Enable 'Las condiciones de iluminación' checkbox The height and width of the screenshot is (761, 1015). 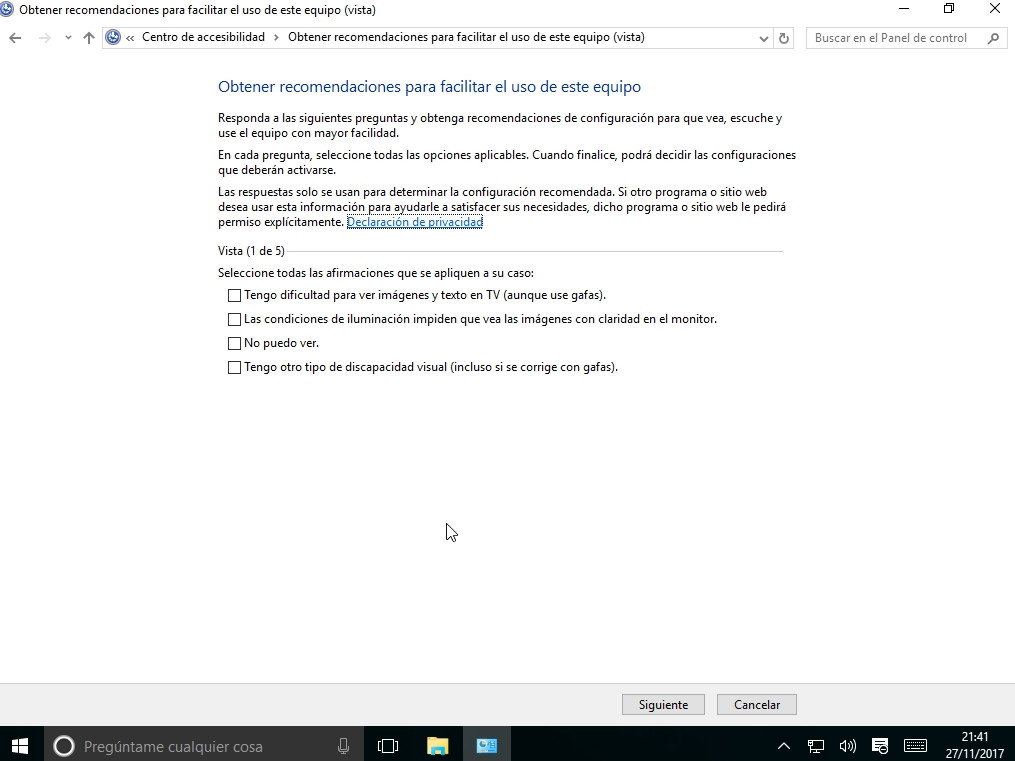tap(235, 319)
